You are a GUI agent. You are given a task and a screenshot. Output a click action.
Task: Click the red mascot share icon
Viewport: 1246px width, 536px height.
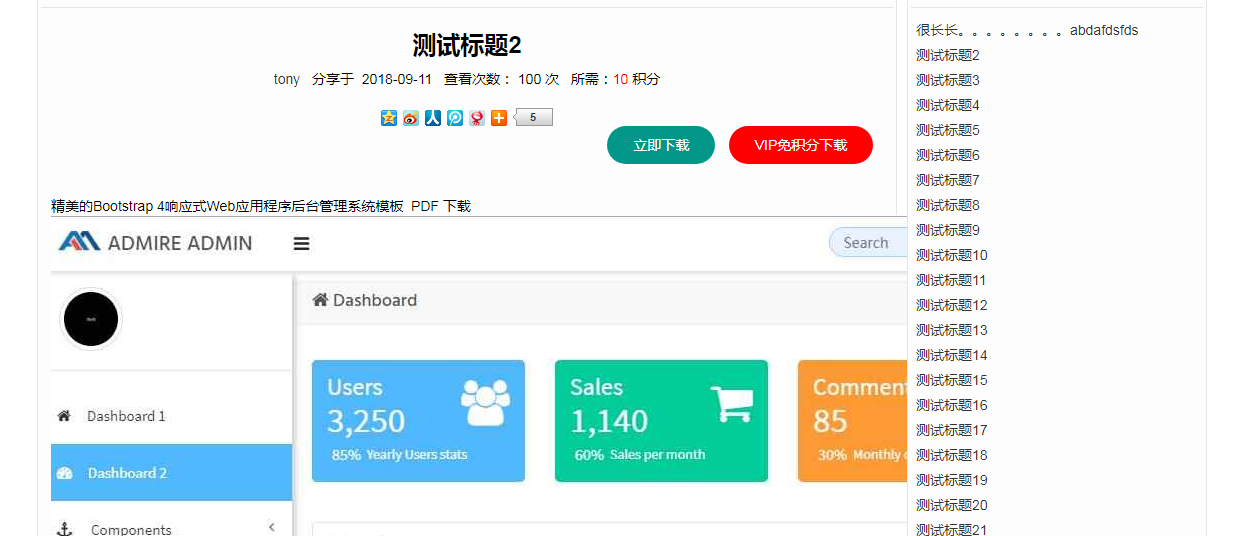point(477,118)
